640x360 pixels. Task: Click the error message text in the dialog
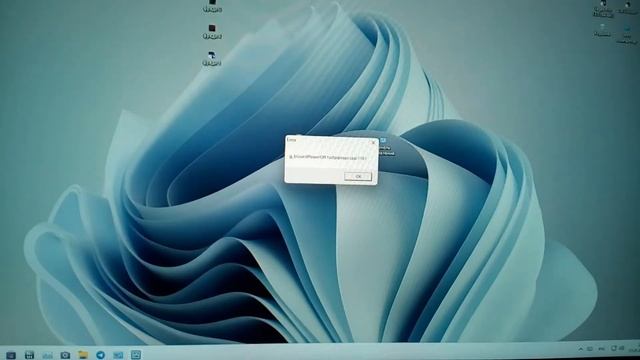329,157
